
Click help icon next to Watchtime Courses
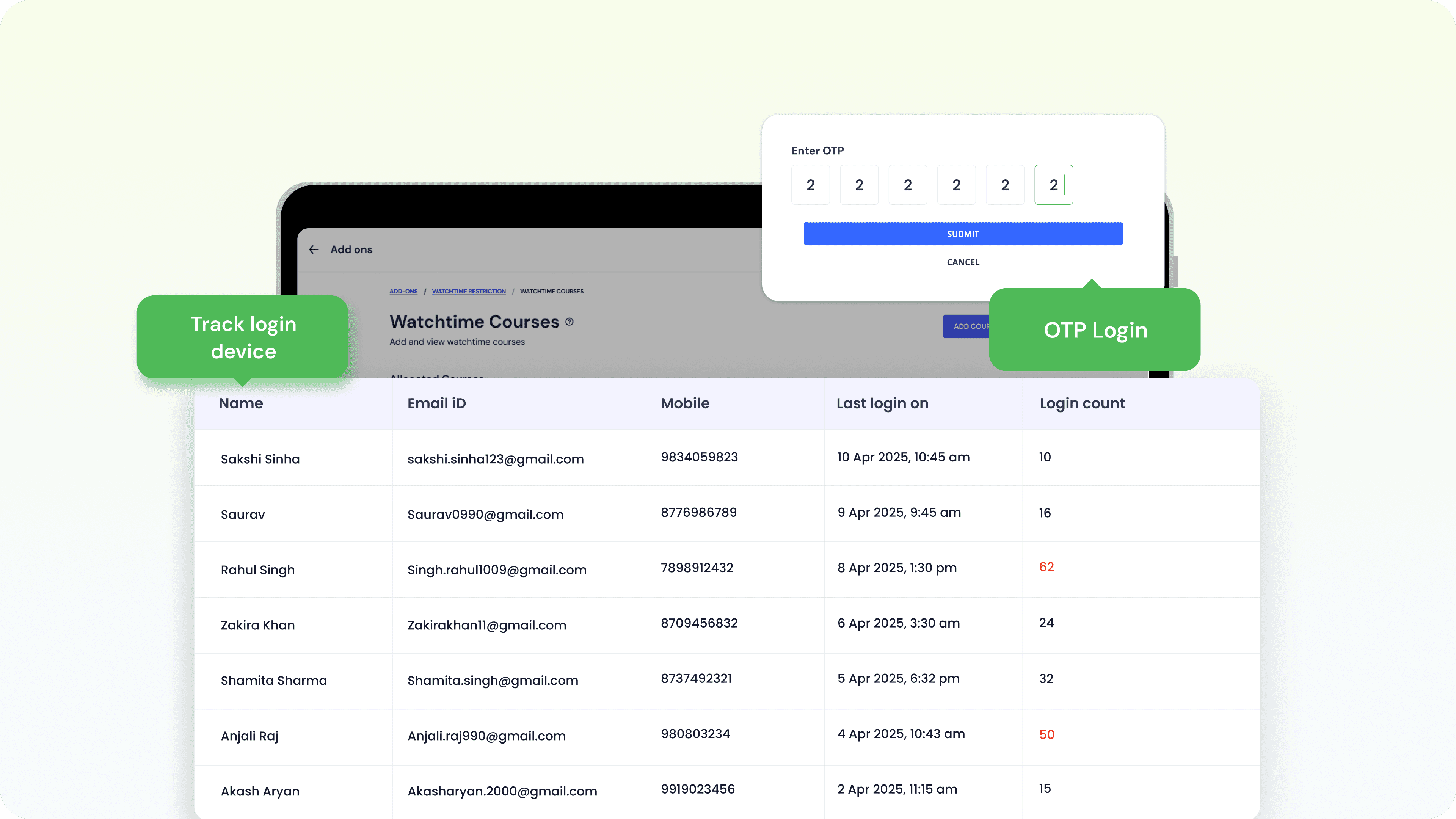tap(569, 322)
